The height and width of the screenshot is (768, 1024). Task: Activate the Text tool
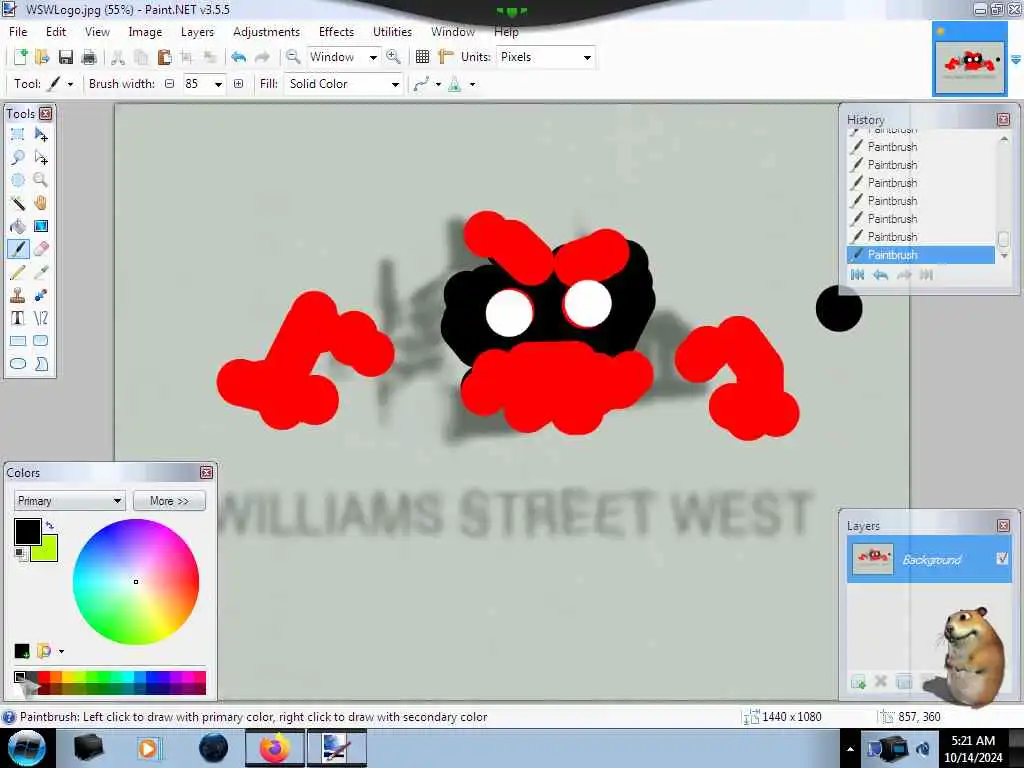pyautogui.click(x=18, y=318)
